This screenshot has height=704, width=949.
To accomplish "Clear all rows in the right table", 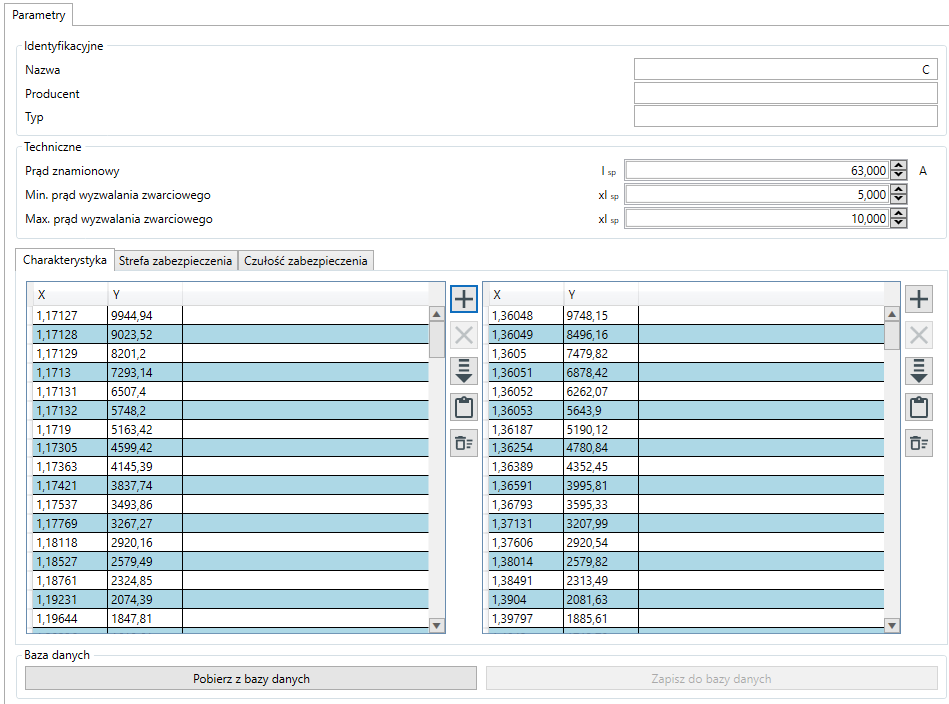I will pos(919,443).
